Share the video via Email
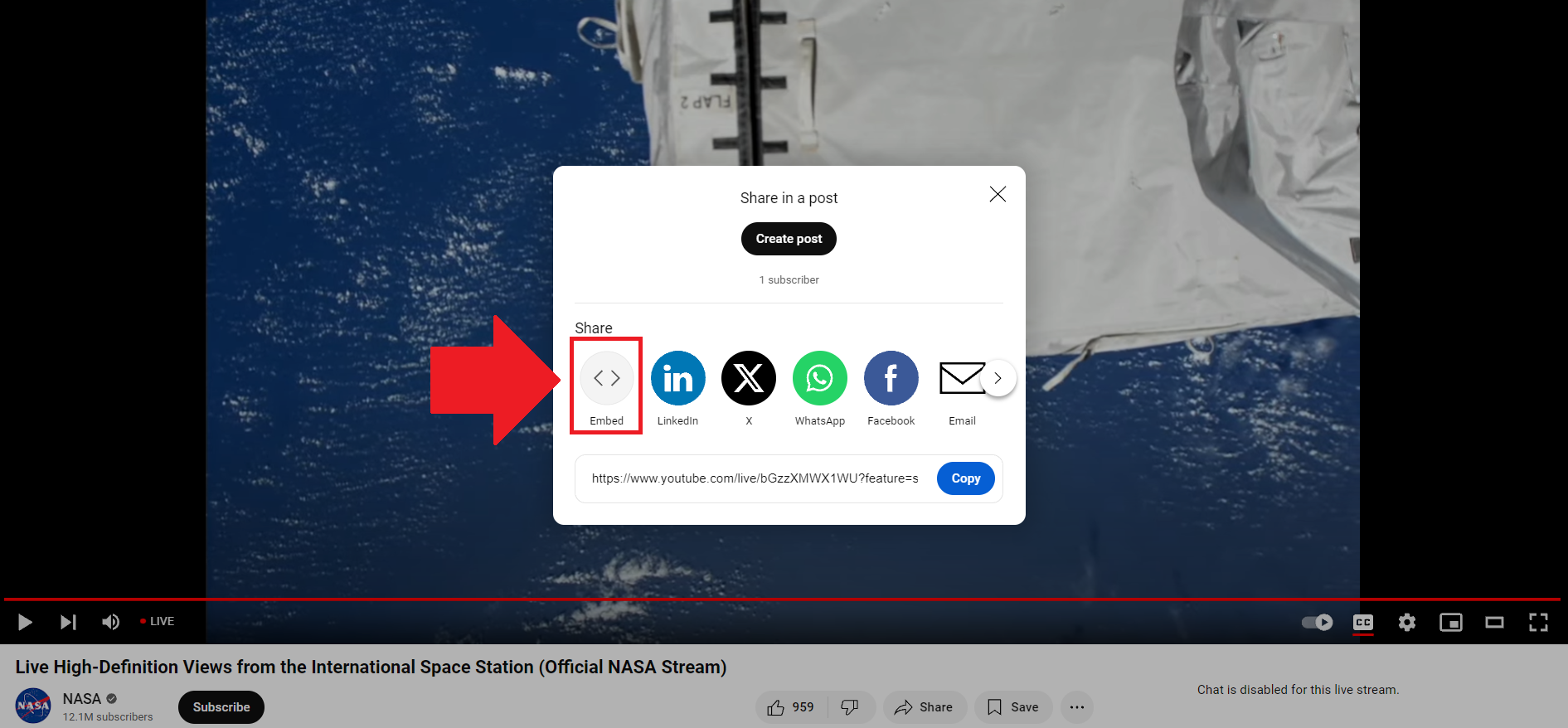The width and height of the screenshot is (1568, 728). tap(962, 378)
